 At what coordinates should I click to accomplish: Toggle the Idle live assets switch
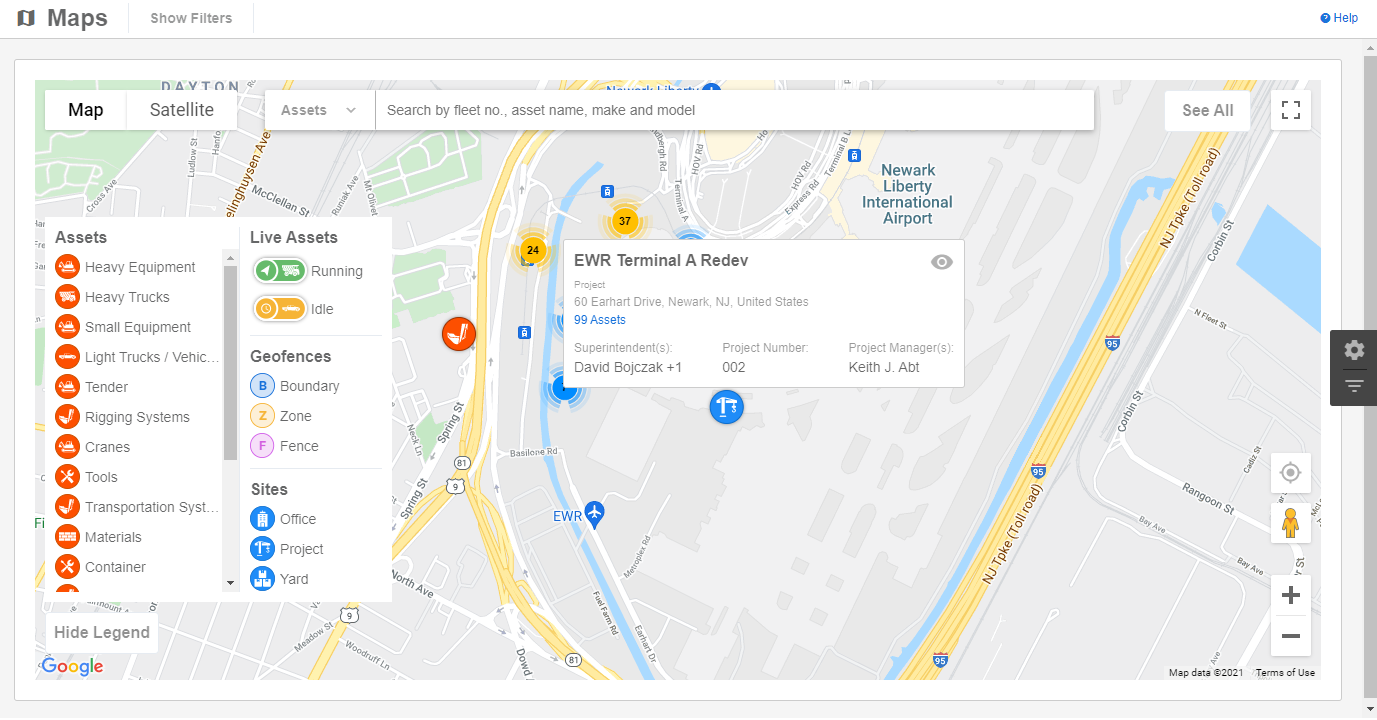278,310
